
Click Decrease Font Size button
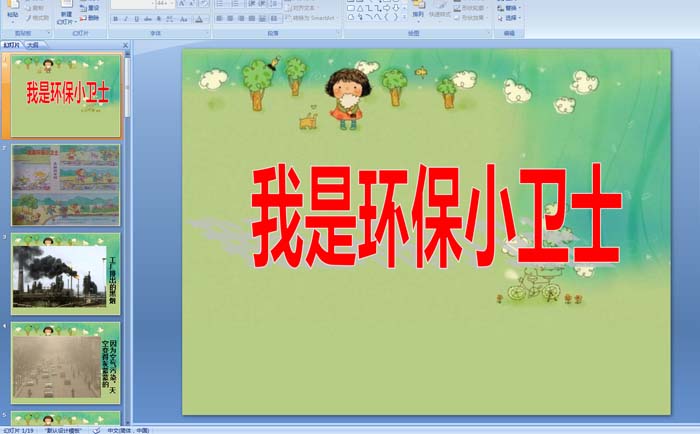coord(192,4)
